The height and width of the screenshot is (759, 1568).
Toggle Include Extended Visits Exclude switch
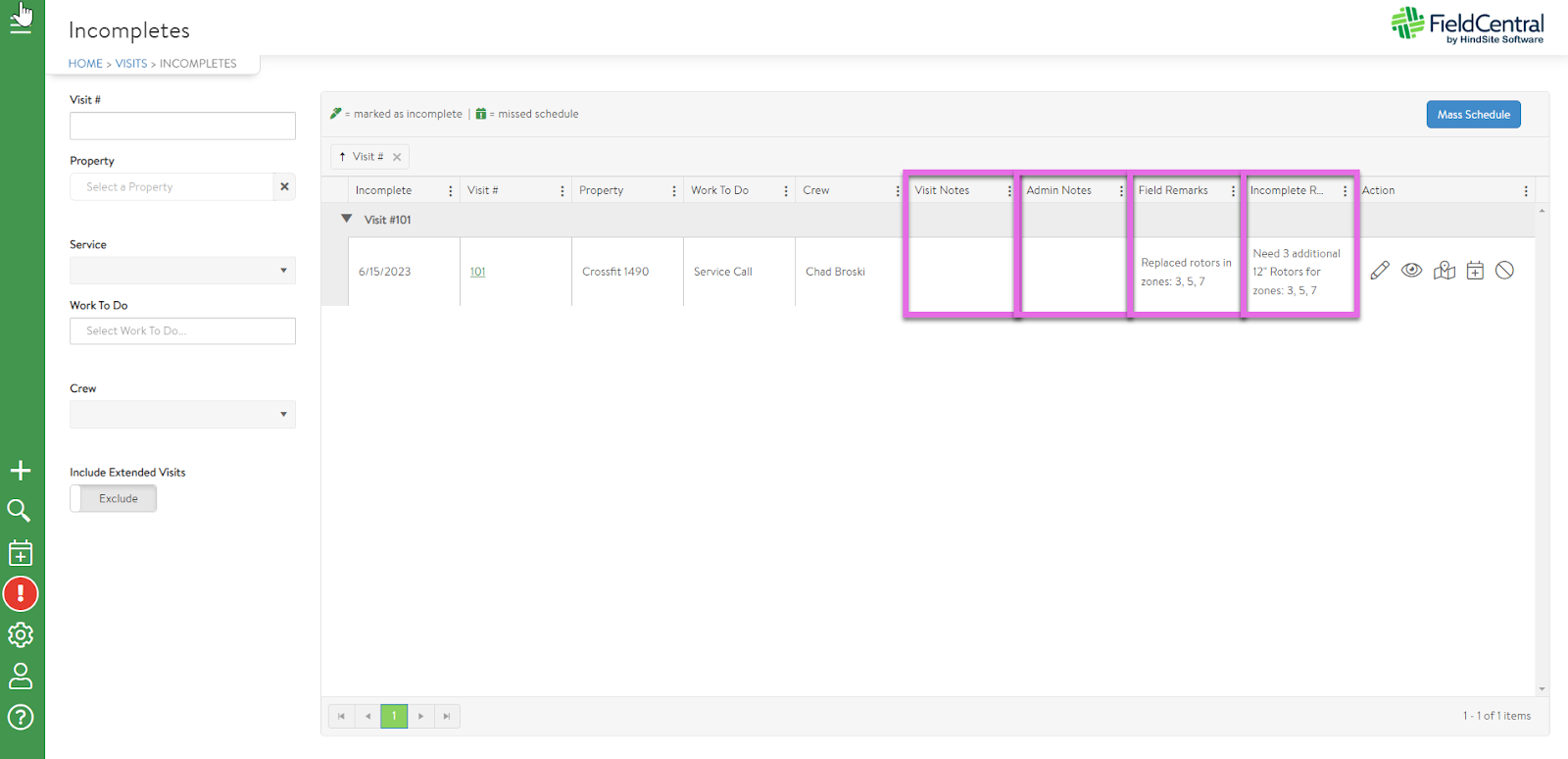point(114,499)
